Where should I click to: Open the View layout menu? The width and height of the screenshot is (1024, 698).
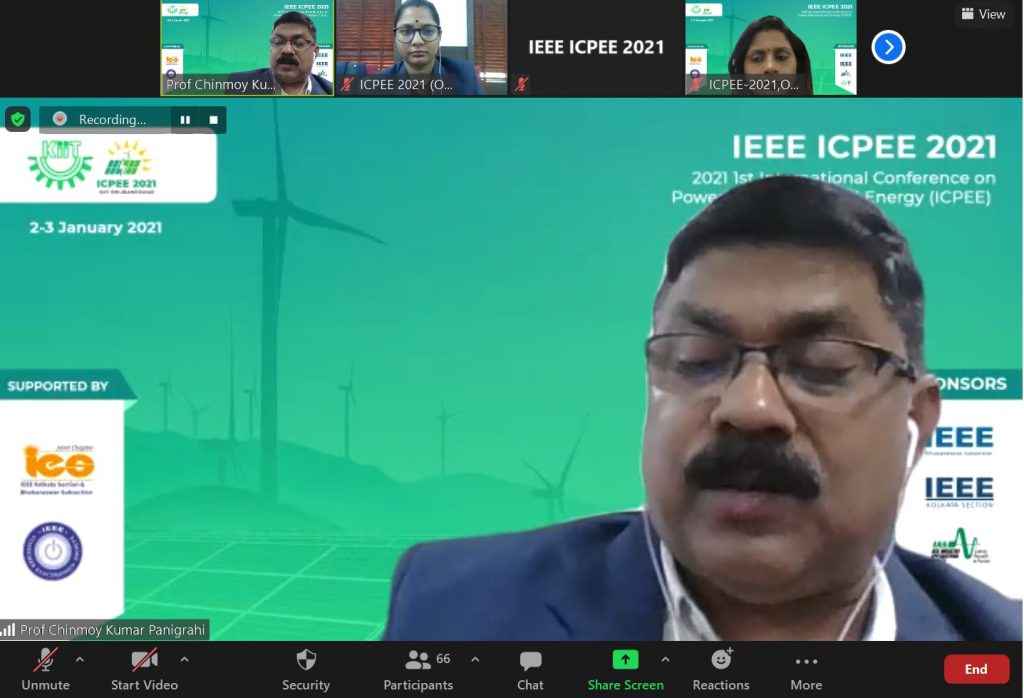tap(983, 14)
